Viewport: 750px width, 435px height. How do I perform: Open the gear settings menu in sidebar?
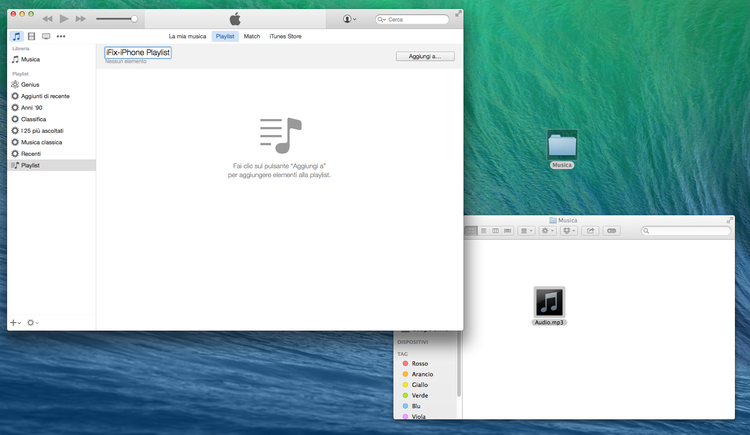click(x=32, y=323)
